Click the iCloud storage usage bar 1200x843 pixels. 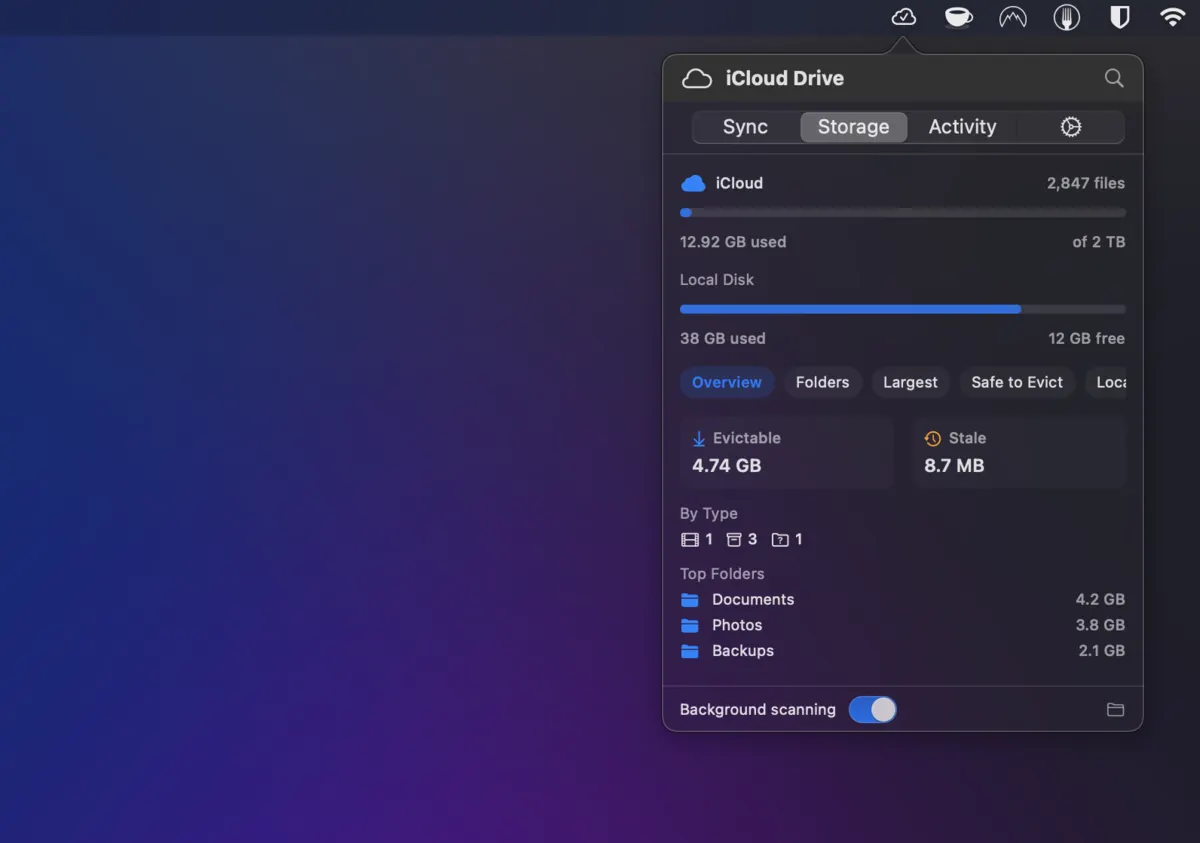pyautogui.click(x=903, y=213)
